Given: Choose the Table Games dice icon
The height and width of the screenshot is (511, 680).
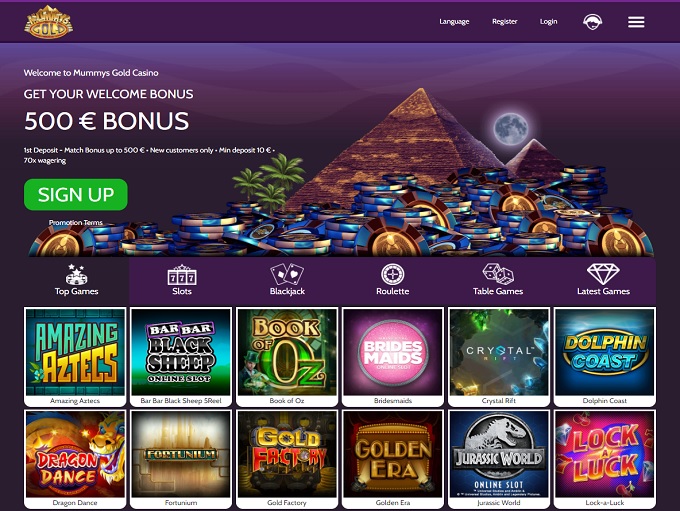Looking at the screenshot, I should (498, 275).
